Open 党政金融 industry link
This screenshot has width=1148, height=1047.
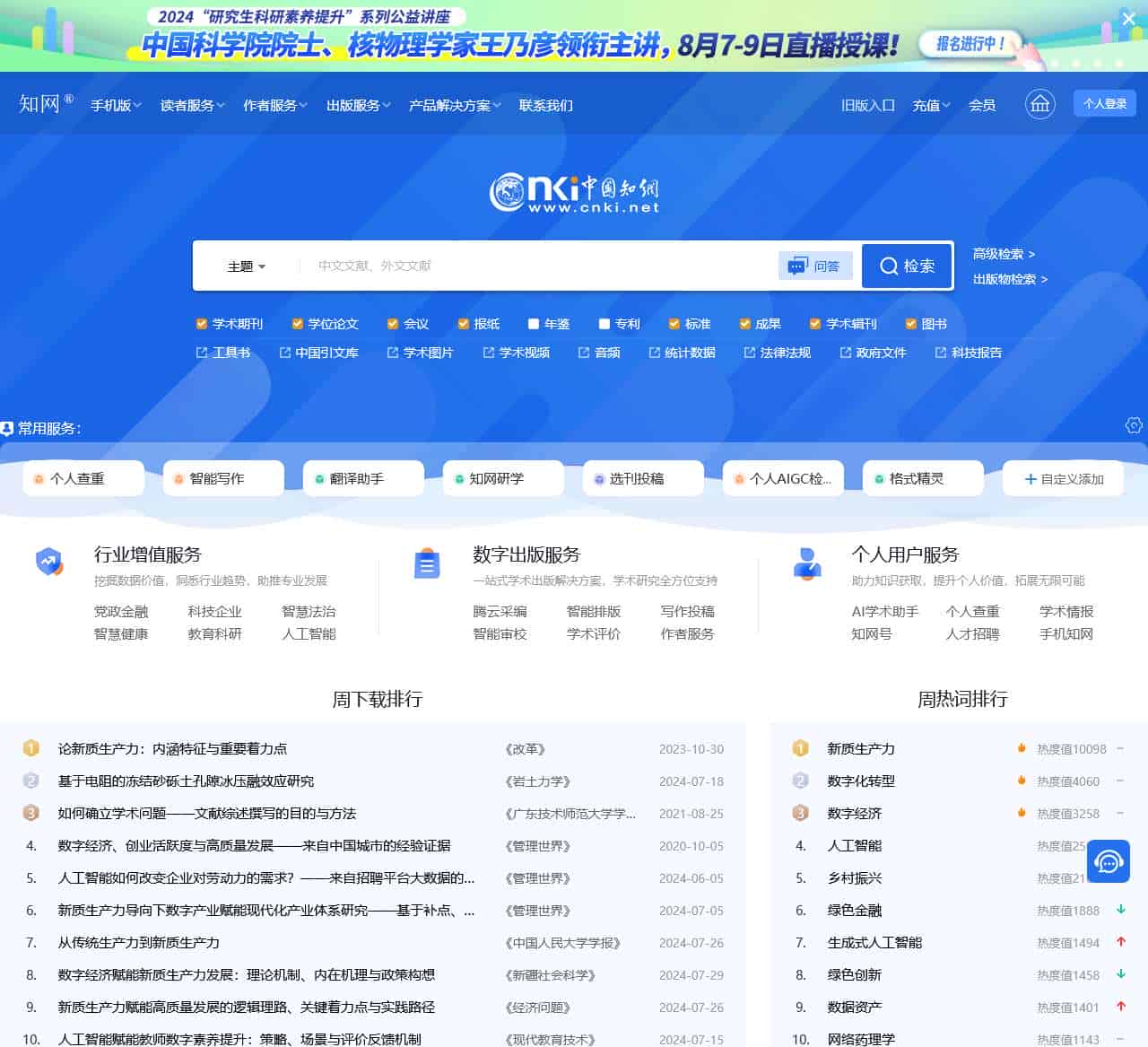pyautogui.click(x=121, y=611)
